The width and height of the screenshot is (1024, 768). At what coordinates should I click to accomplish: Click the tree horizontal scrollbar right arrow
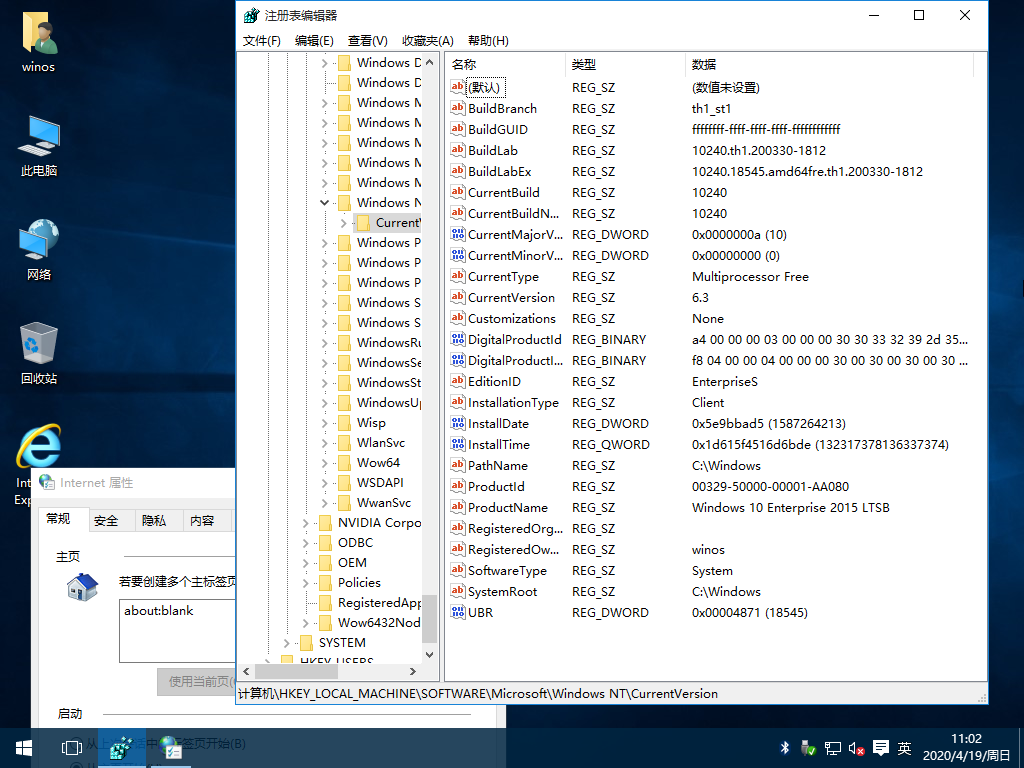413,671
